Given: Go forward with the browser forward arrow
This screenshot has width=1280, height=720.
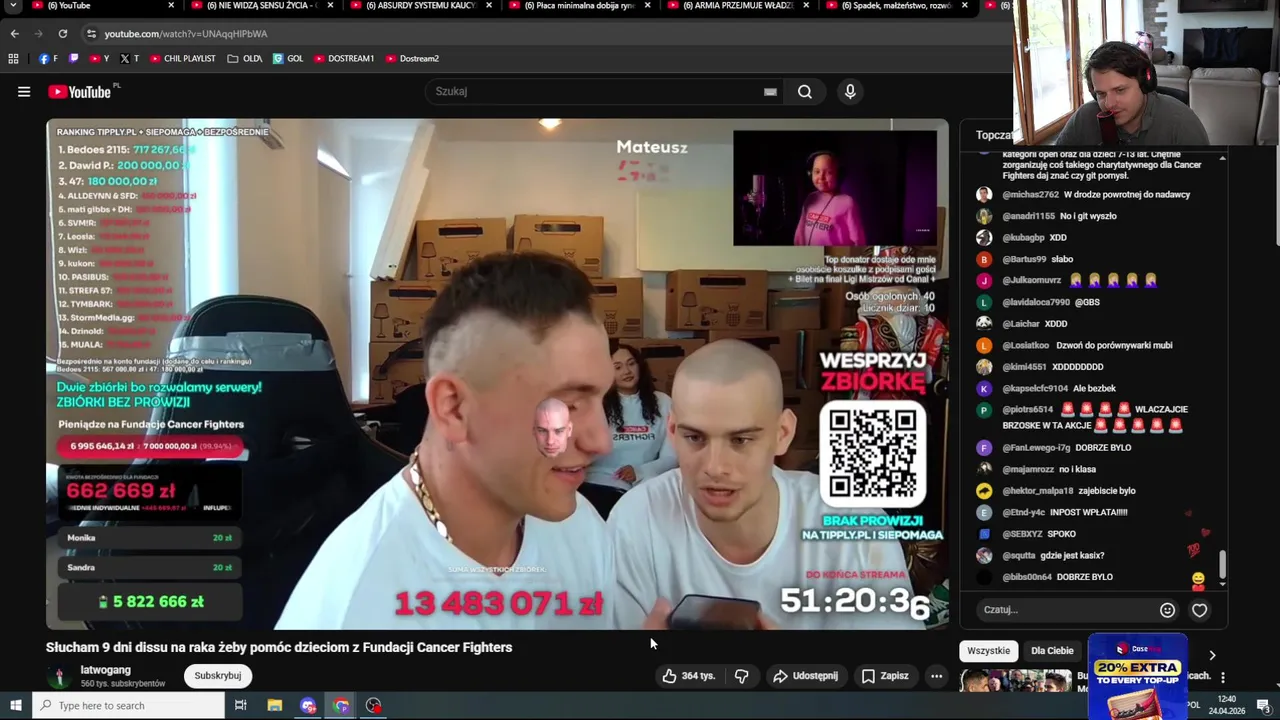Looking at the screenshot, I should [x=38, y=34].
